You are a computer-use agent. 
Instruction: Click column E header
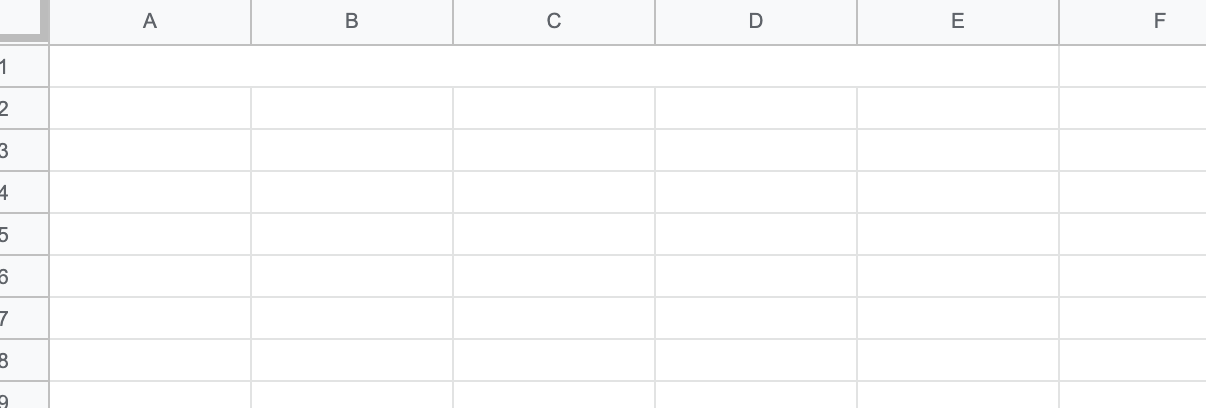point(958,21)
